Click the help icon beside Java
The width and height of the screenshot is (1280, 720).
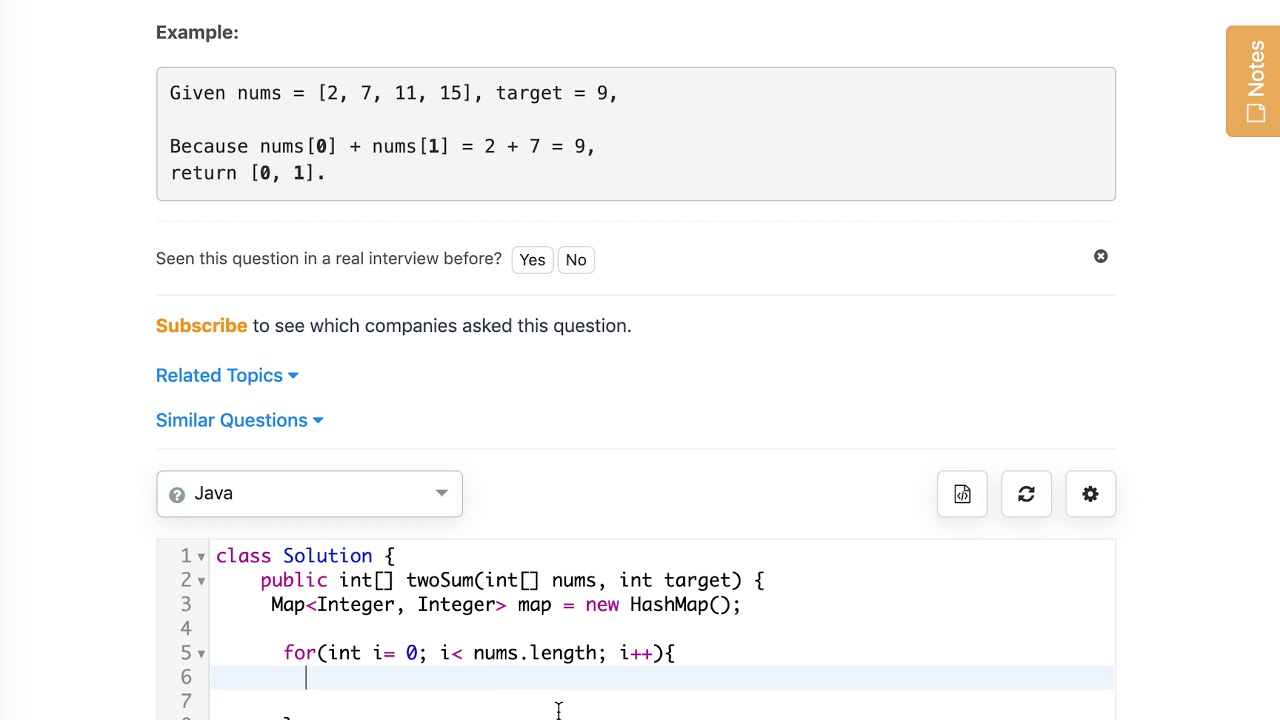coord(177,495)
